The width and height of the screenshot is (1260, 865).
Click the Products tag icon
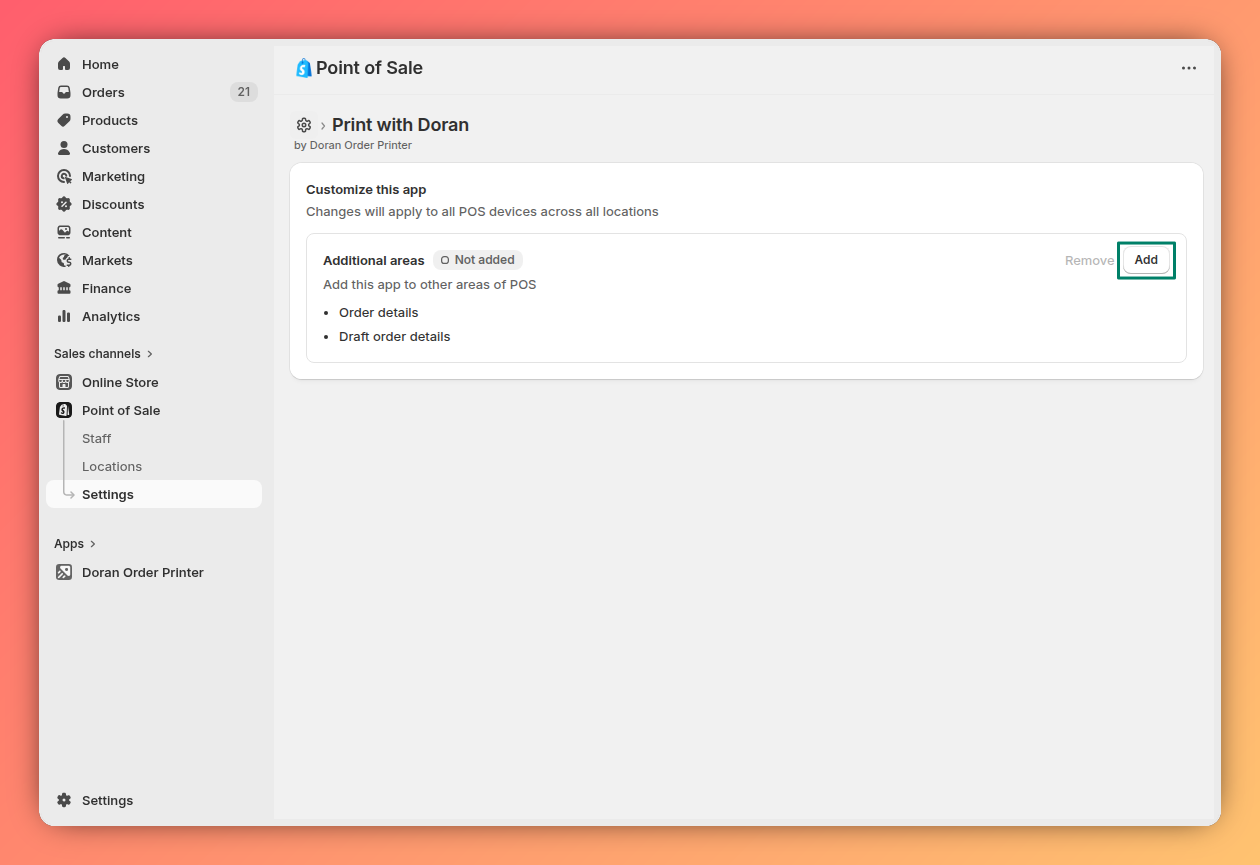(x=64, y=120)
